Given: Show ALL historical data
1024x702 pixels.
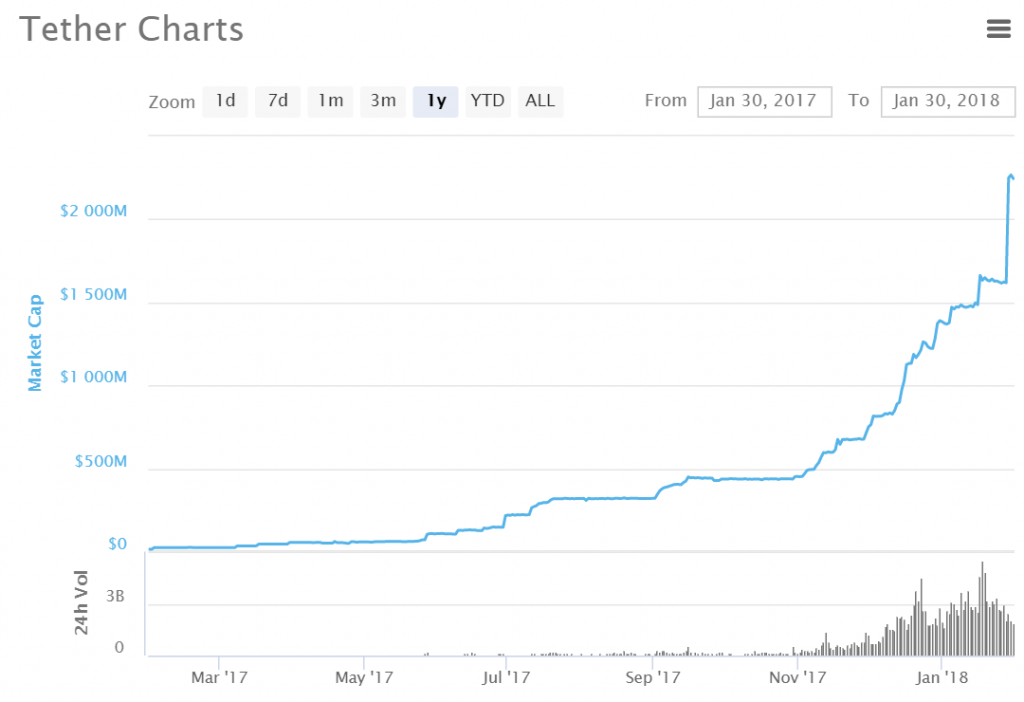Looking at the screenshot, I should coord(540,101).
